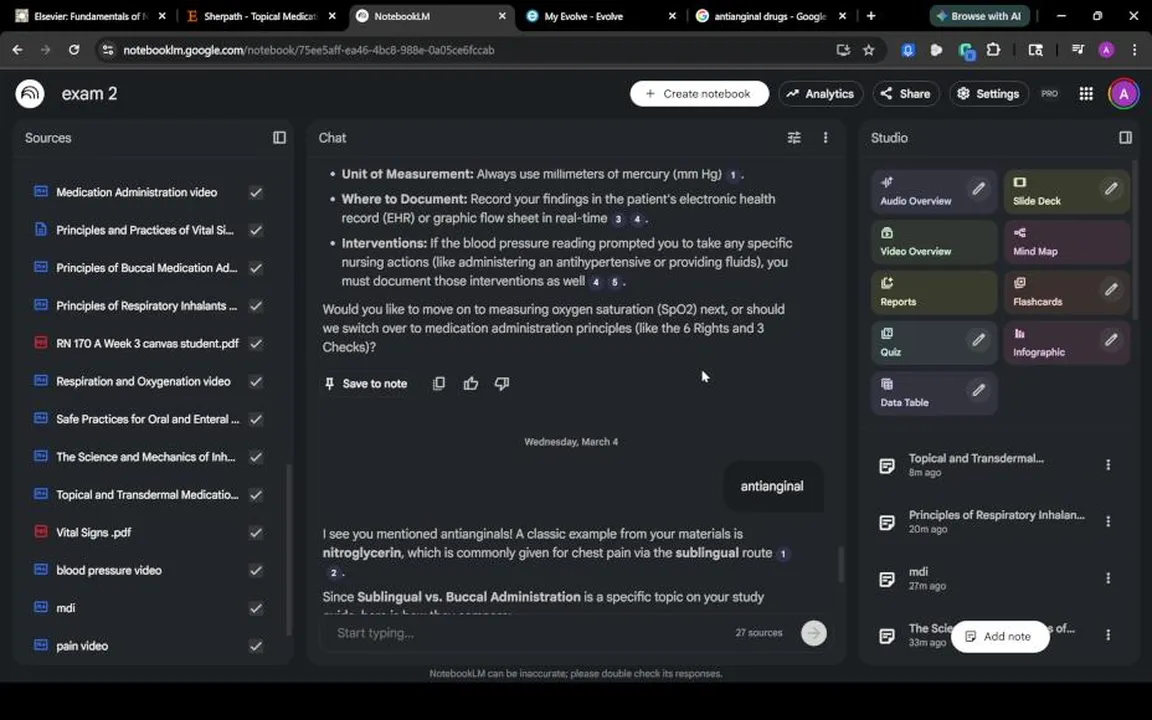Open menu for Topical and Transdermal note
The height and width of the screenshot is (720, 1152).
pos(1108,464)
